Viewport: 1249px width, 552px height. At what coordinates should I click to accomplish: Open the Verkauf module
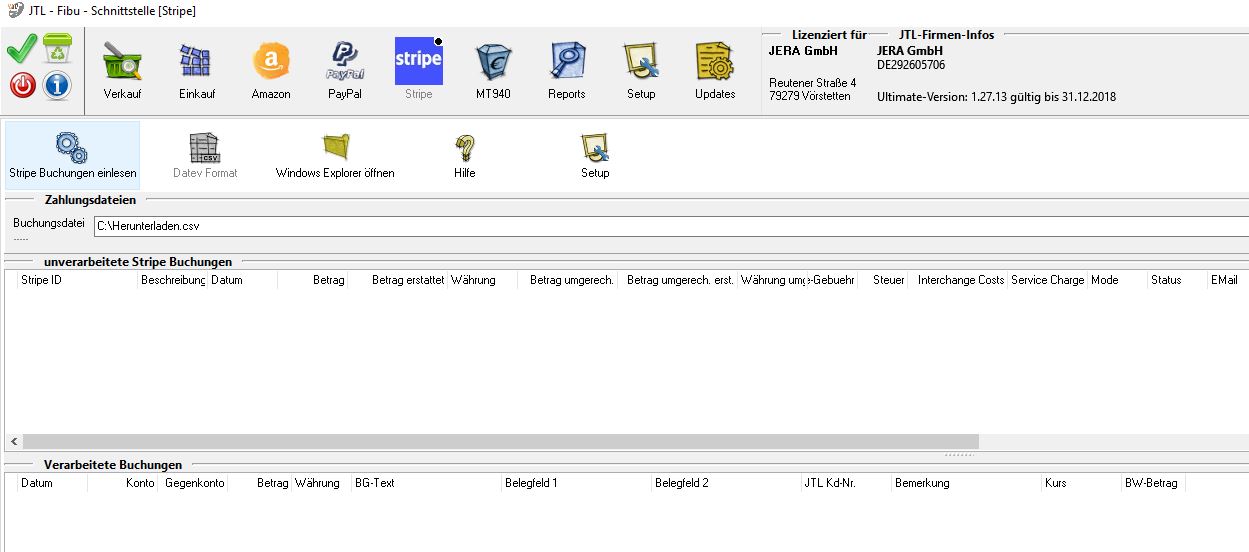click(x=122, y=70)
